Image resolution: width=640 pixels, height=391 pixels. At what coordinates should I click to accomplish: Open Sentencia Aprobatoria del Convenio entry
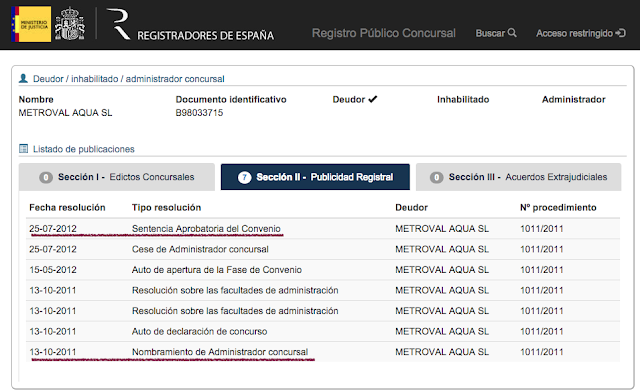pyautogui.click(x=206, y=229)
